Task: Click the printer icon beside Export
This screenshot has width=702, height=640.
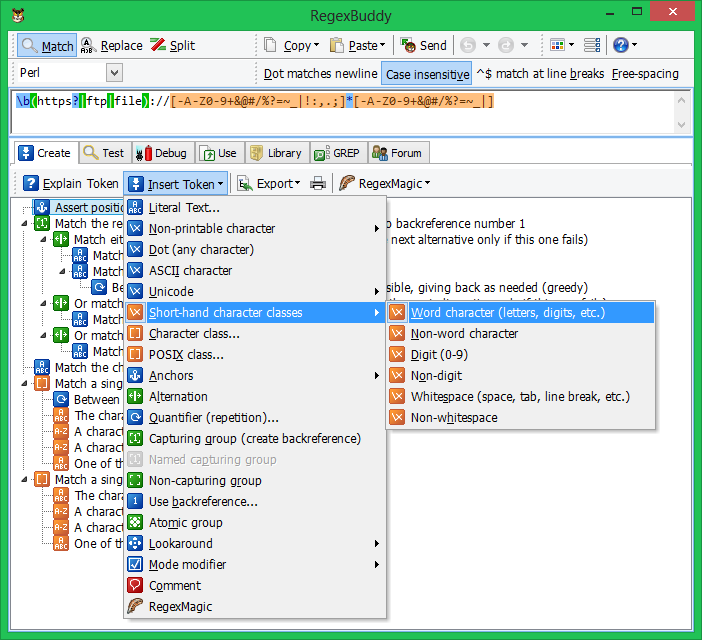Action: [317, 184]
